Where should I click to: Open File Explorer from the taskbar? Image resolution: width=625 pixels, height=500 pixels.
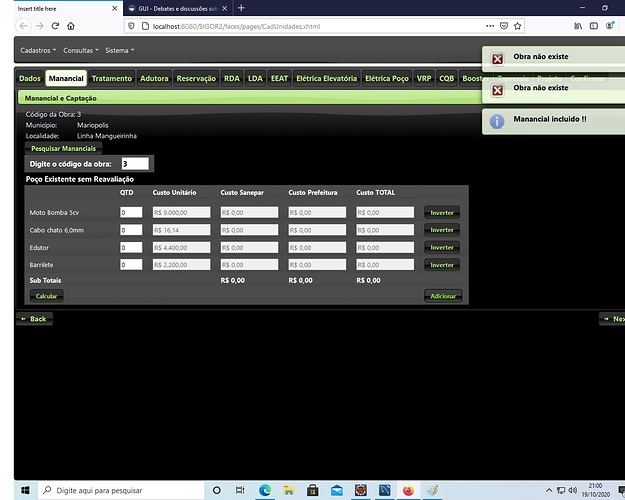click(x=289, y=490)
